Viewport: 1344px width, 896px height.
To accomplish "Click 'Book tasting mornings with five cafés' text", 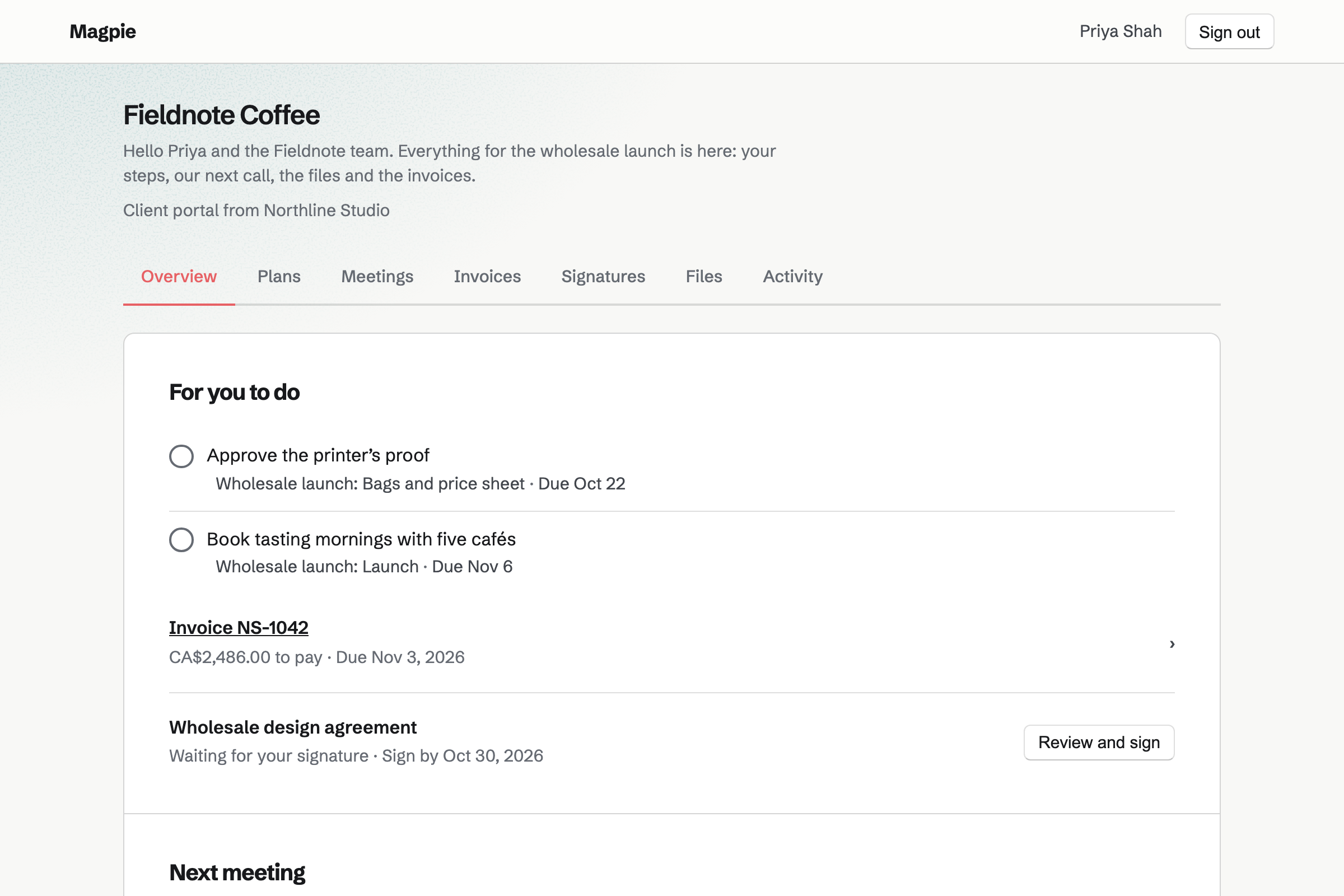I will [361, 539].
